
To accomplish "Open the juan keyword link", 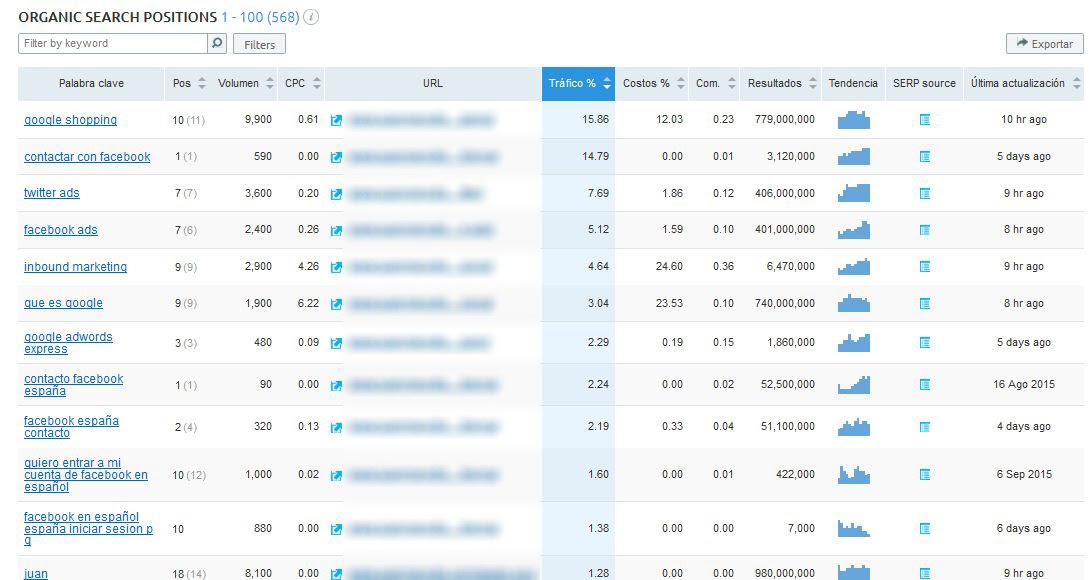I will click(x=35, y=574).
